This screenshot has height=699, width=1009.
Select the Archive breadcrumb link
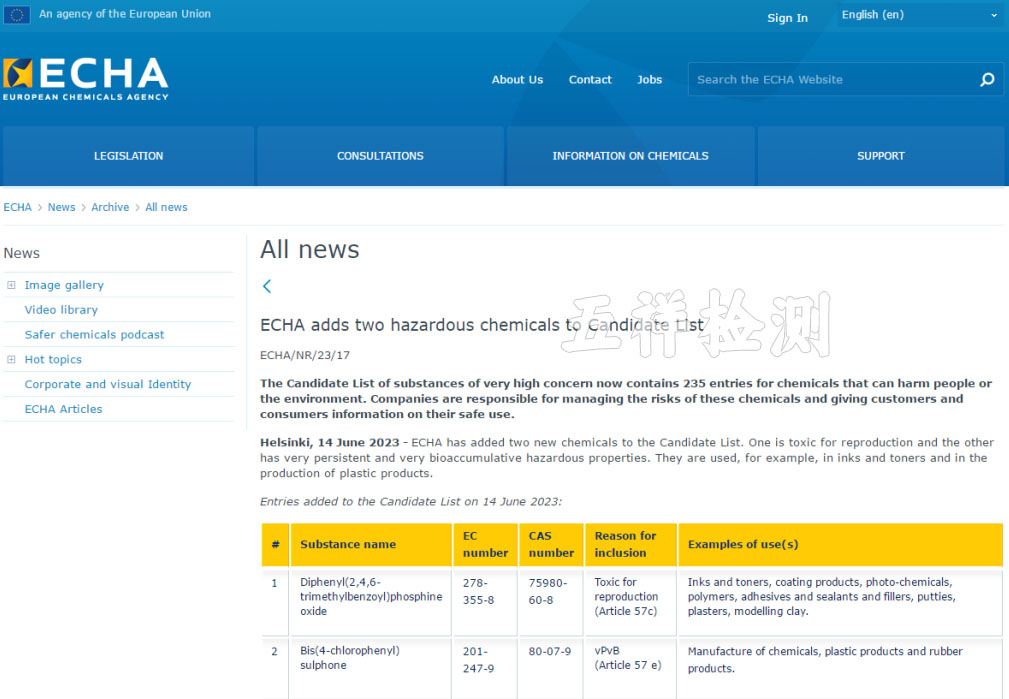coord(110,207)
